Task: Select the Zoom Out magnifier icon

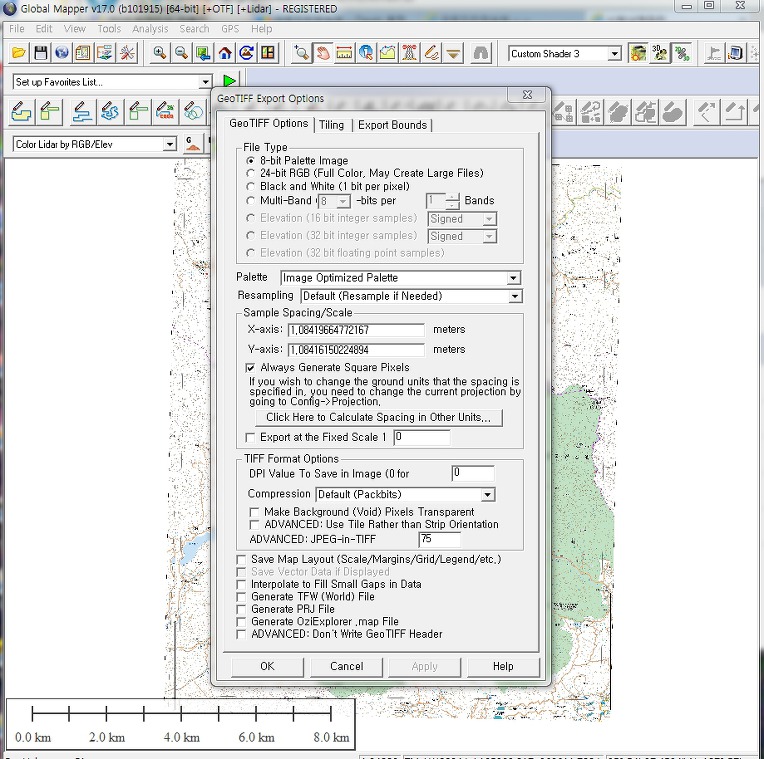Action: click(181, 53)
